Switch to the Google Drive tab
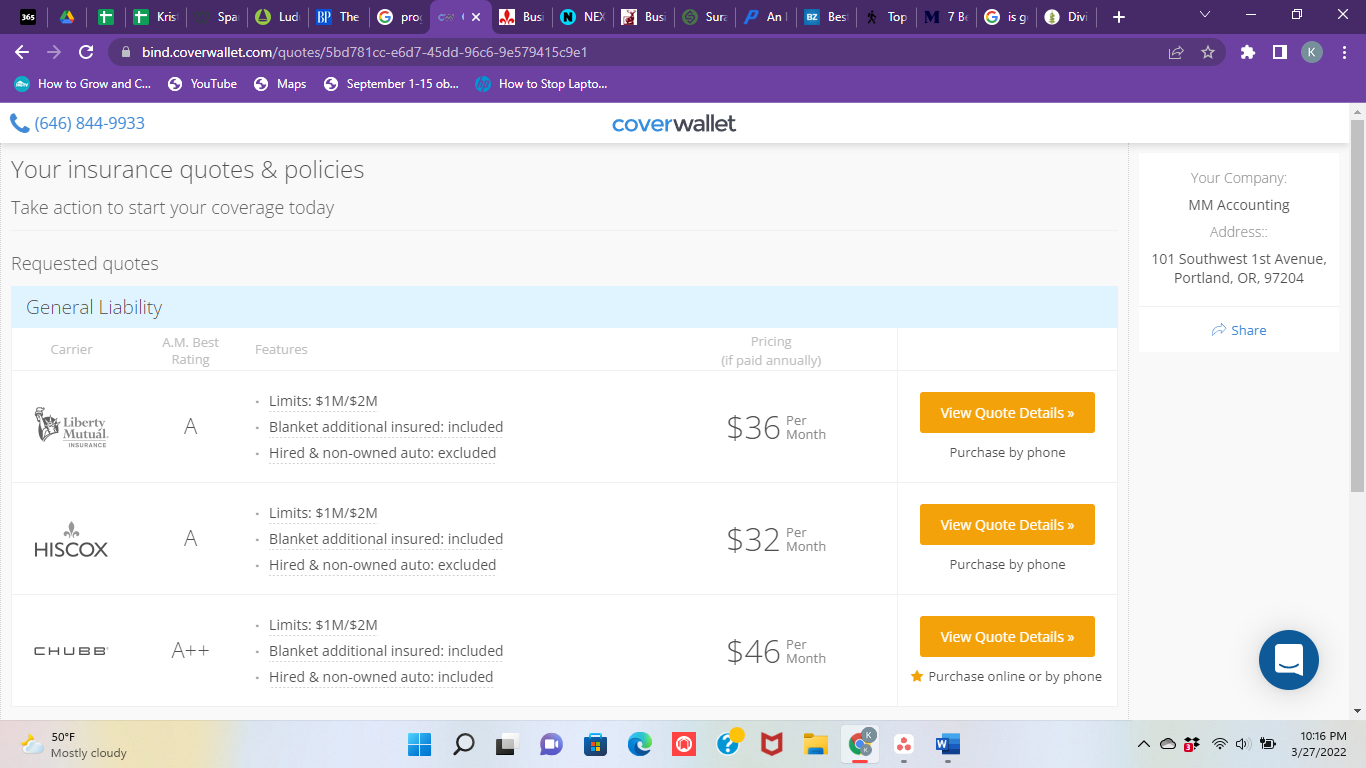 coord(66,17)
